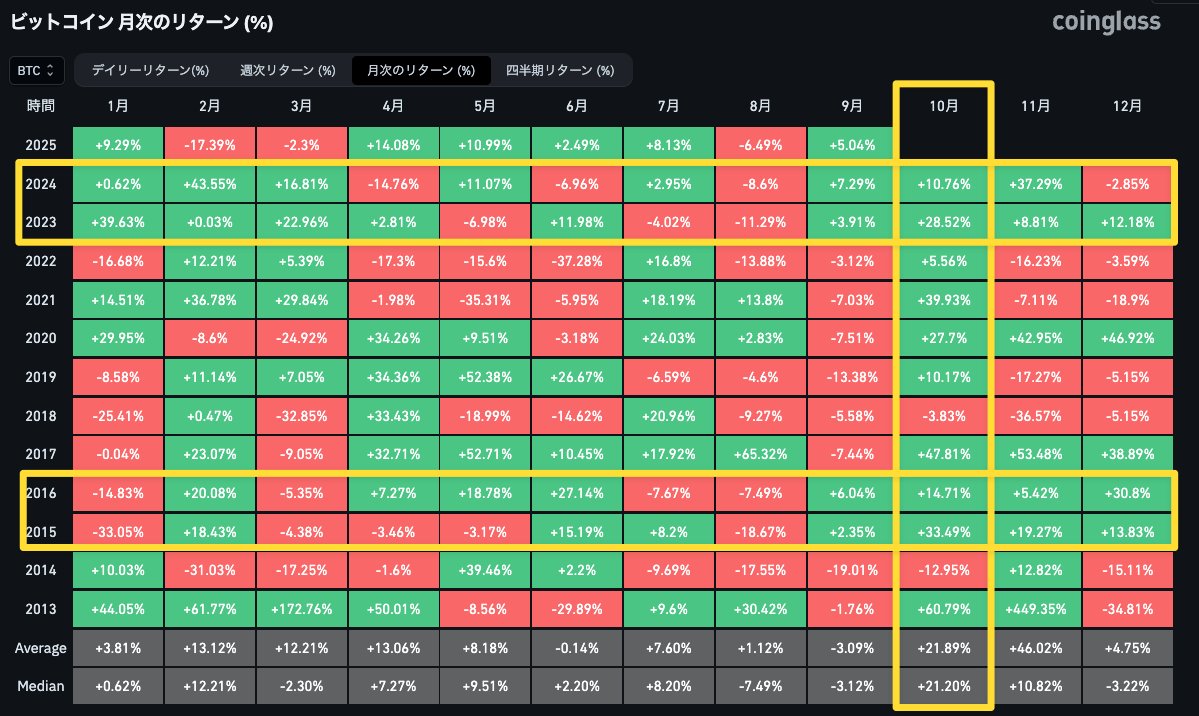The width and height of the screenshot is (1199, 716).
Task: Select the Average row label
Action: (40, 647)
